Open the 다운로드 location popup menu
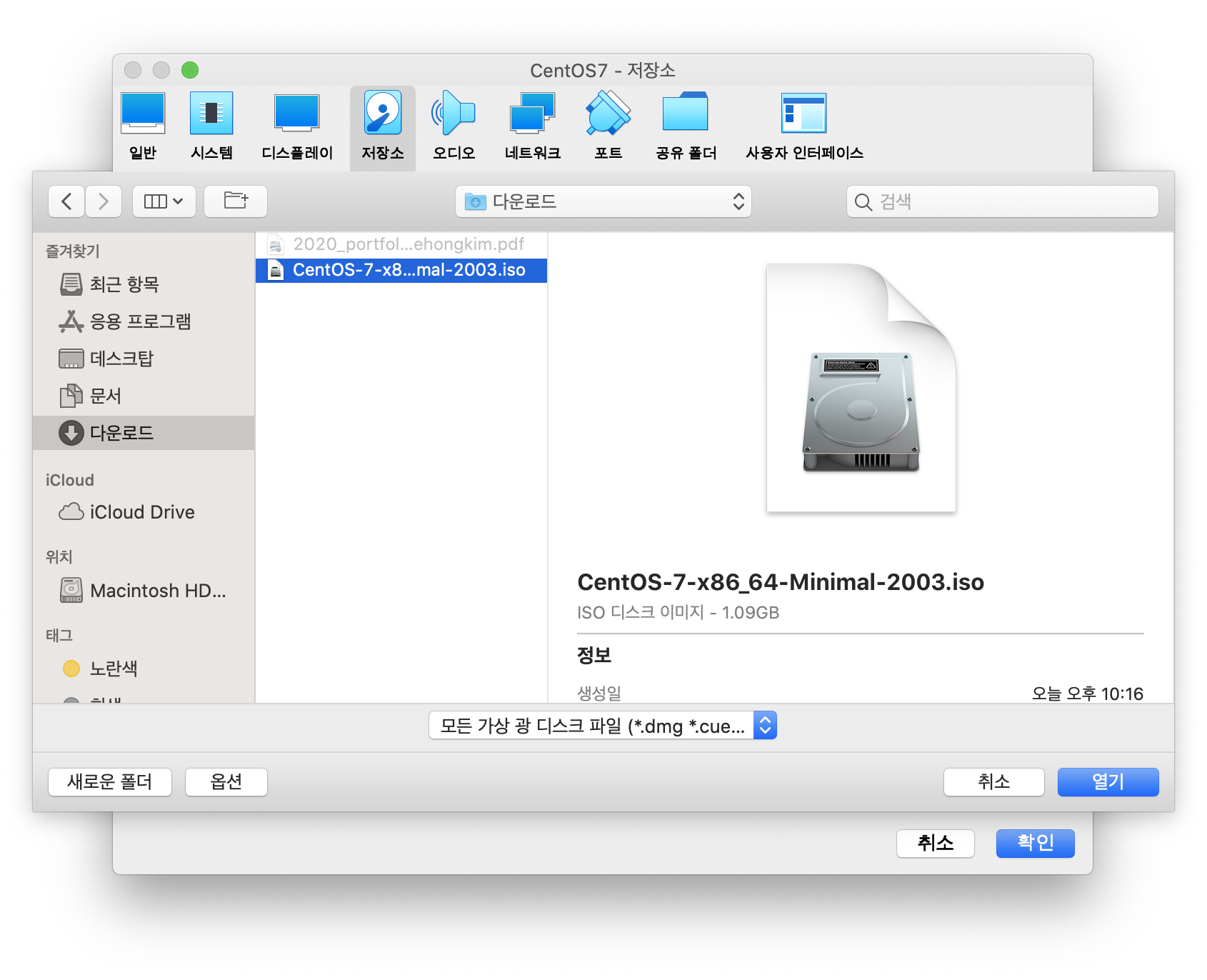Viewport: 1207px width, 980px height. click(603, 201)
